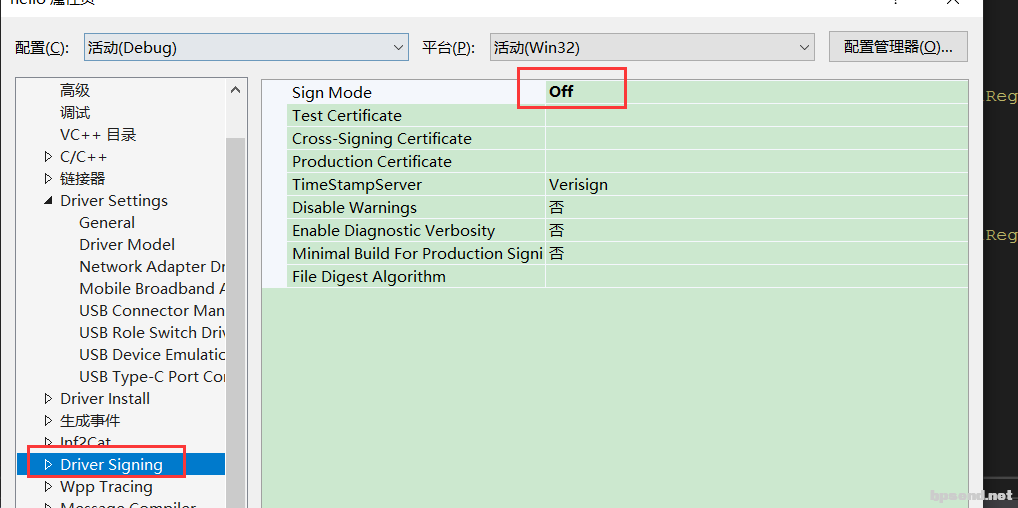Click the Verisign value of TimeStampServer
The image size is (1018, 508).
tap(578, 184)
